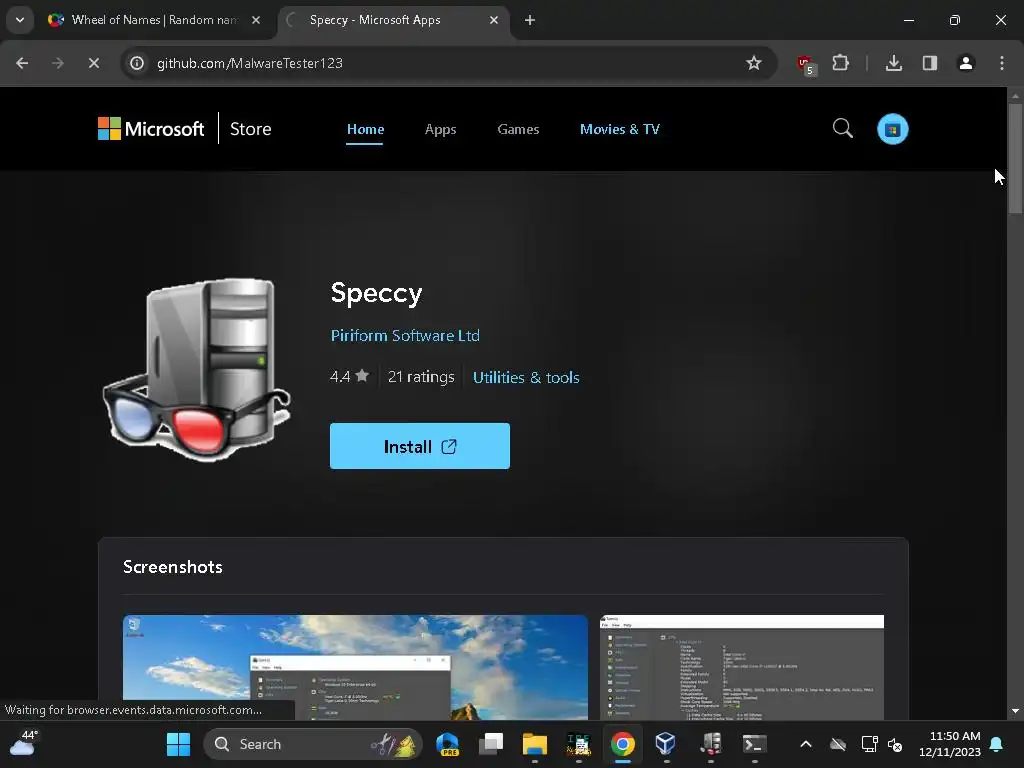Open a new tab with plus button
The width and height of the screenshot is (1024, 768).
pos(530,20)
